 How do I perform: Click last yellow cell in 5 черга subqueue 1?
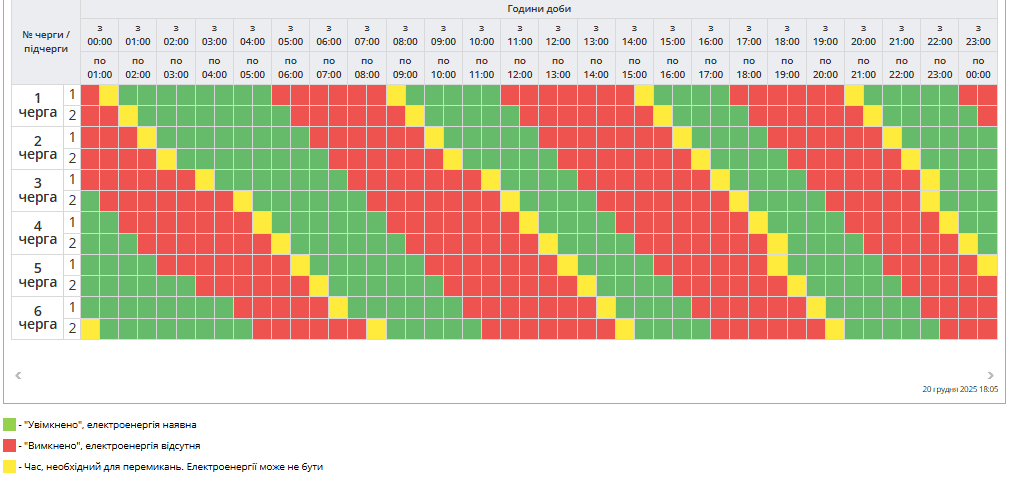pyautogui.click(x=987, y=264)
